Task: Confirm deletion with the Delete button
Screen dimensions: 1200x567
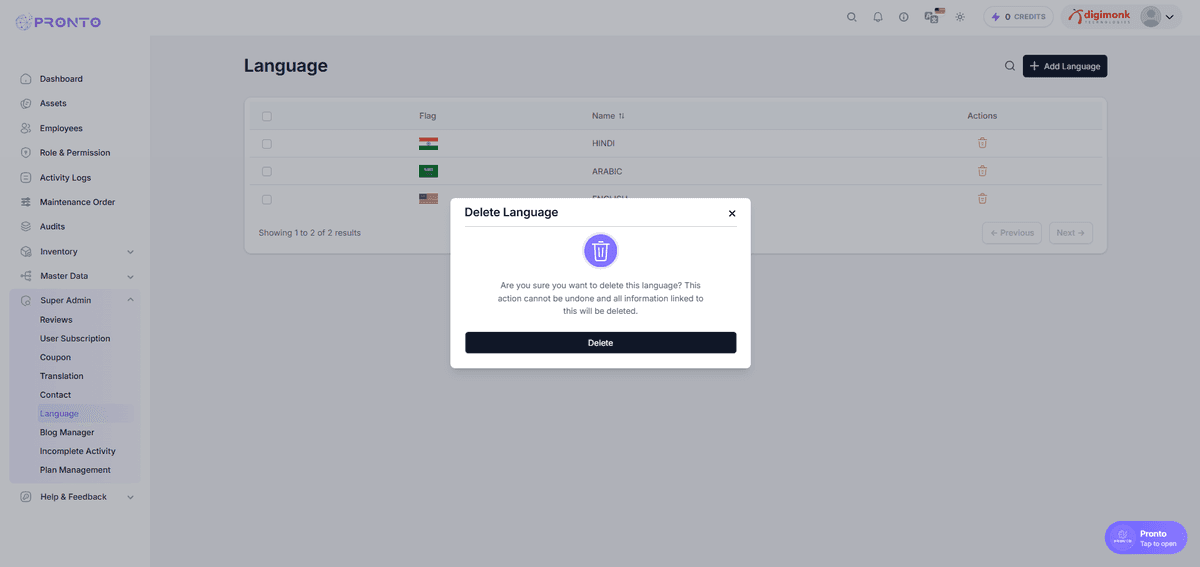Action: click(x=600, y=342)
